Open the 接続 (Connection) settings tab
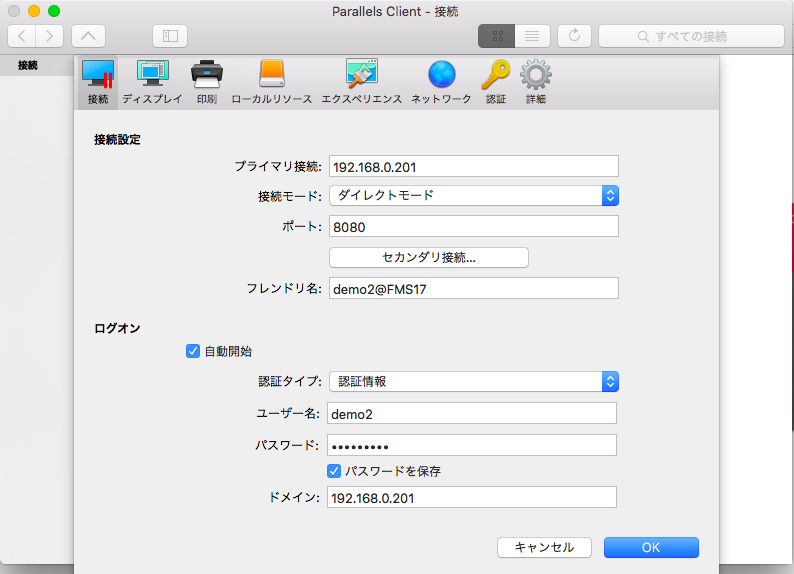Screen dimensions: 794x574 tap(98, 82)
